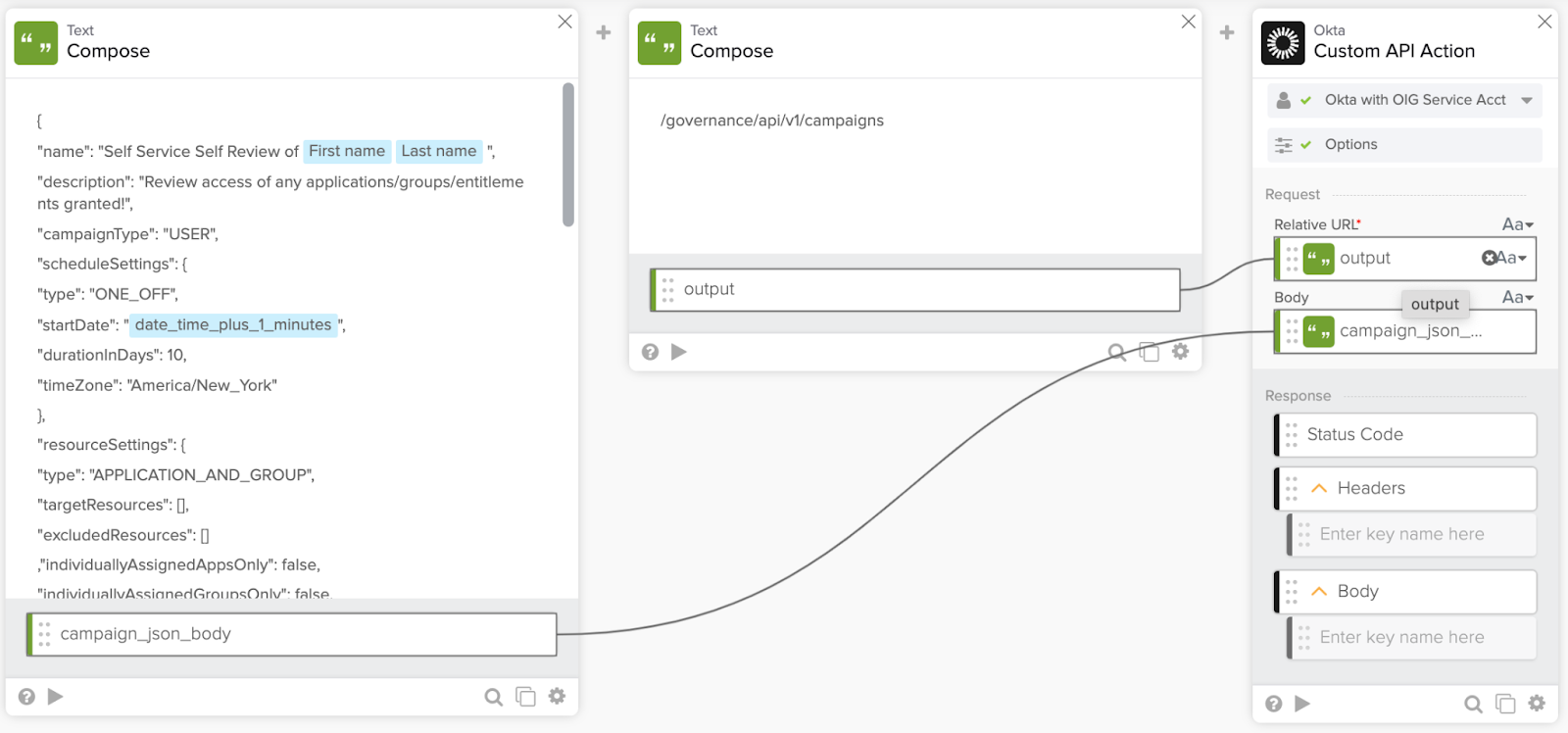The height and width of the screenshot is (733, 1568).
Task: Click the First name pill in JSON
Action: 347,151
